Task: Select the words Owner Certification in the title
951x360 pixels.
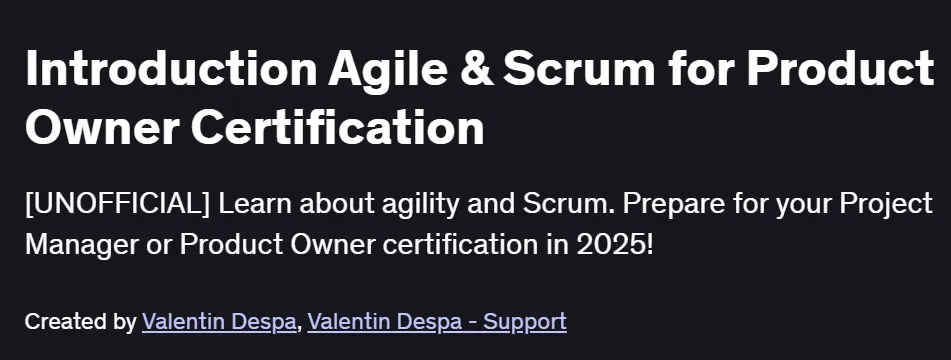Action: click(x=255, y=128)
